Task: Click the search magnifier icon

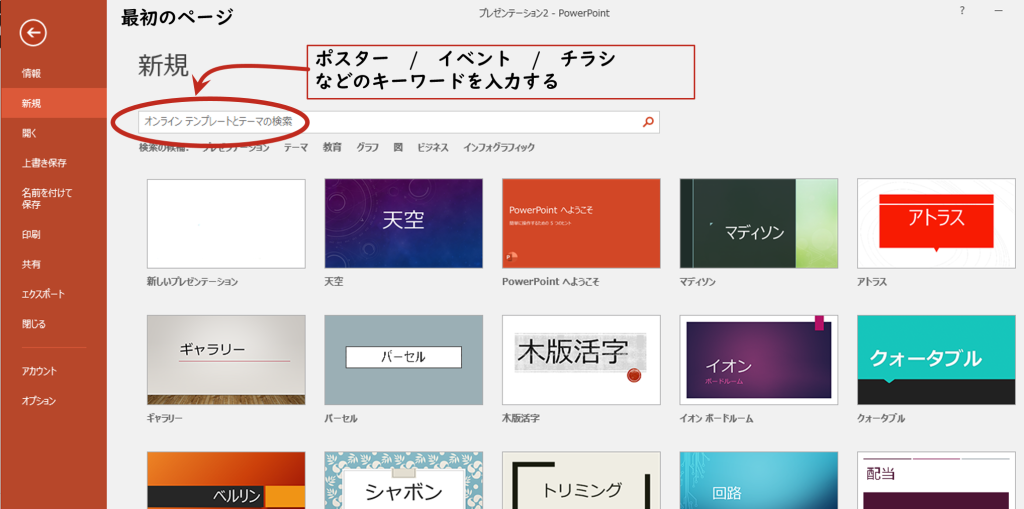Action: (648, 122)
